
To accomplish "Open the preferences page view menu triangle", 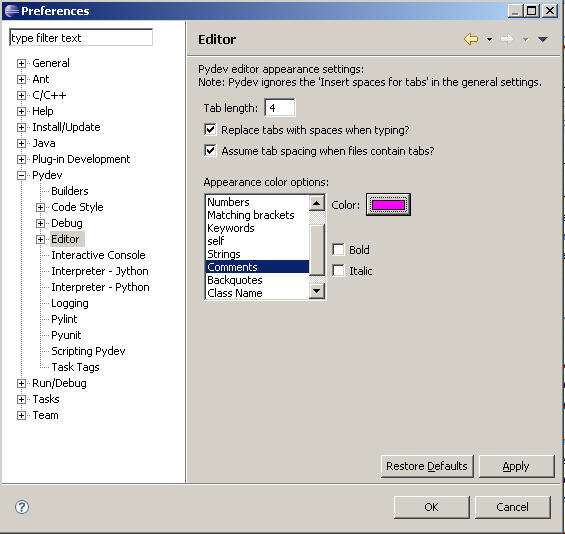I will 543,39.
